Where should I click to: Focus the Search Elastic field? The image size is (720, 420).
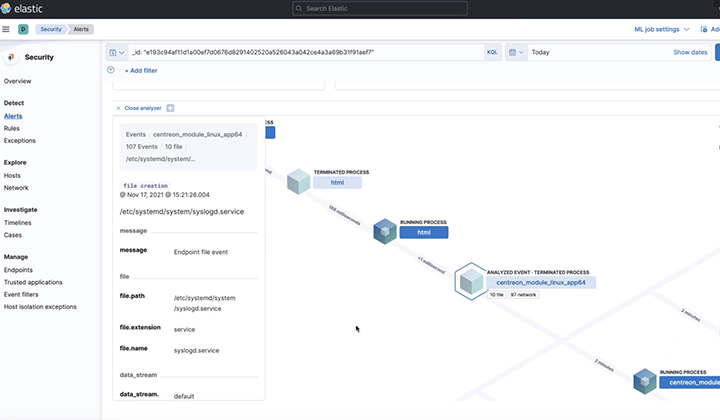[380, 8]
